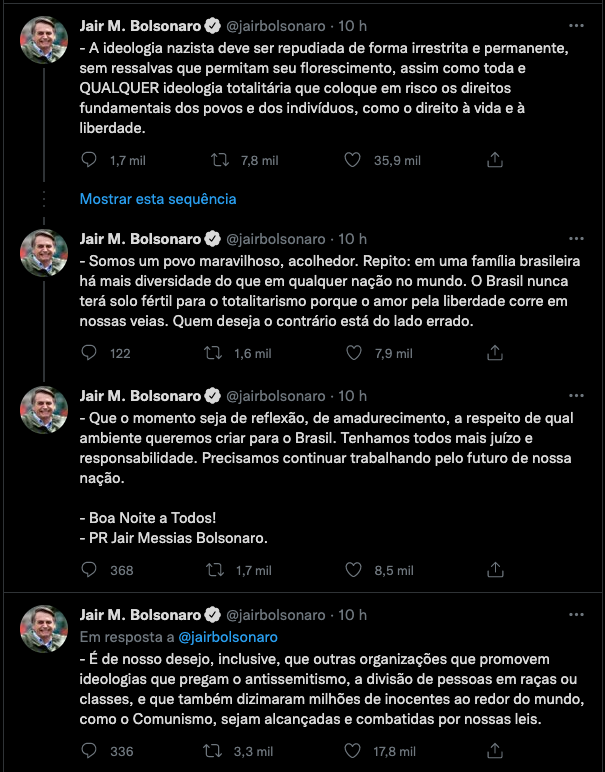605x772 pixels.
Task: Reply to the tweet with 122 replies
Action: click(x=88, y=353)
